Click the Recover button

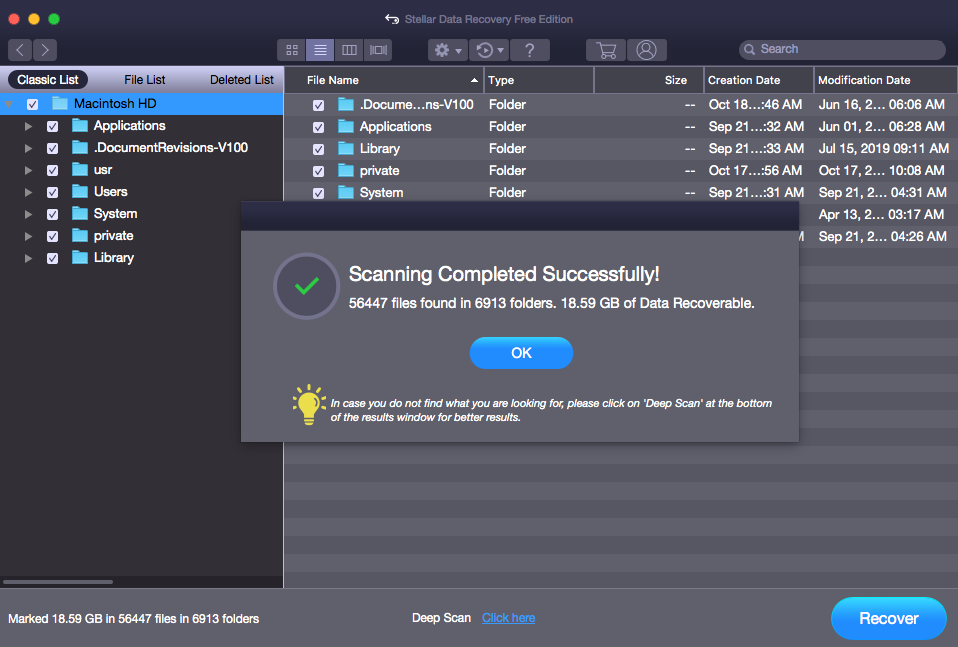tap(889, 618)
